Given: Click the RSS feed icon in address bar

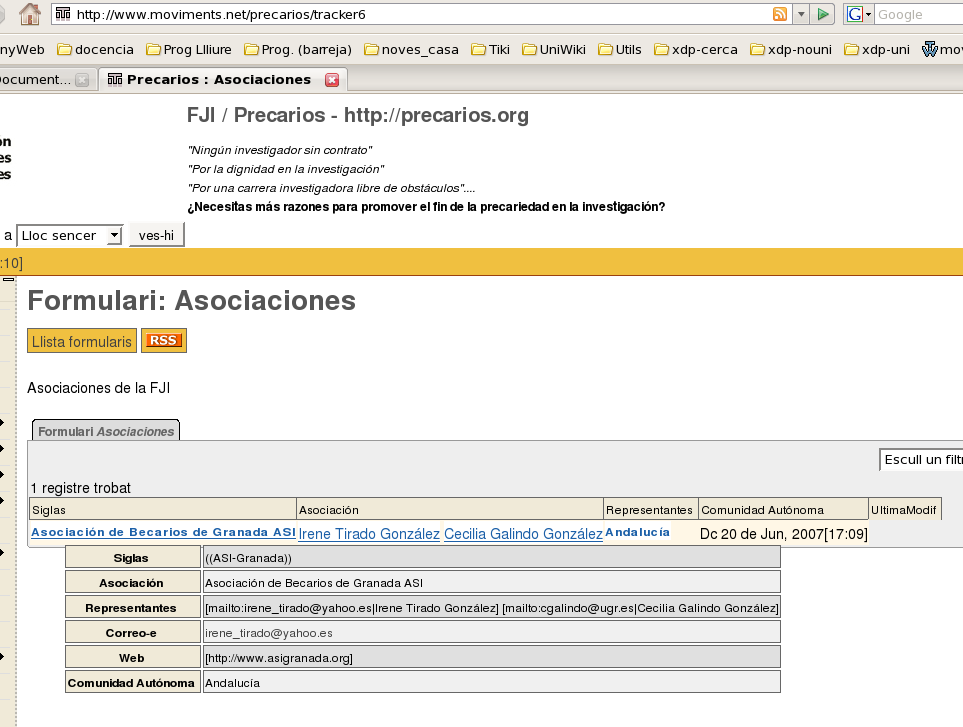Looking at the screenshot, I should tap(779, 14).
